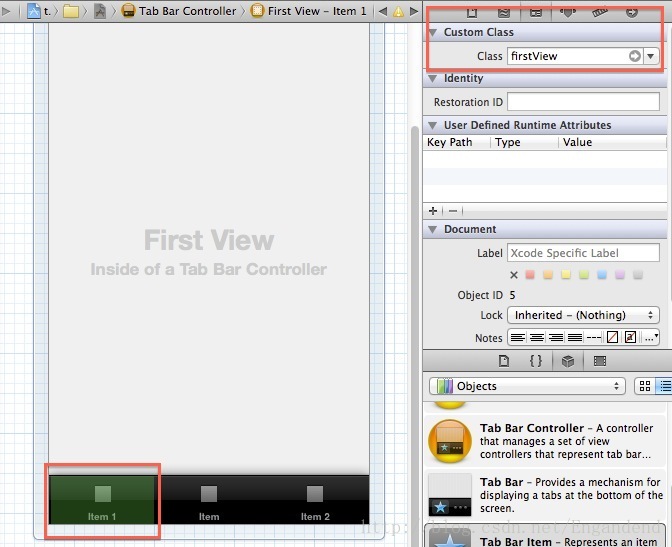Align notes text left
This screenshot has height=547, width=672.
coord(518,338)
